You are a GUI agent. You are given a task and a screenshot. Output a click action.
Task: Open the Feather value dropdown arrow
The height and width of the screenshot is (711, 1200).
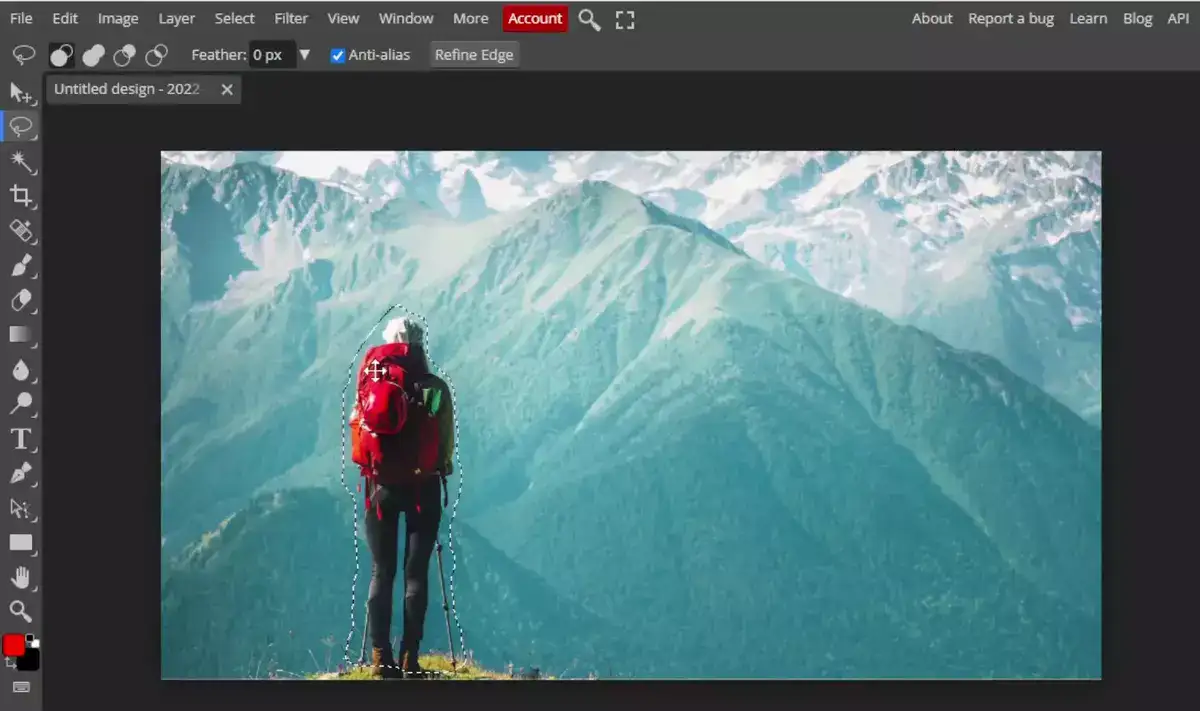[x=305, y=55]
